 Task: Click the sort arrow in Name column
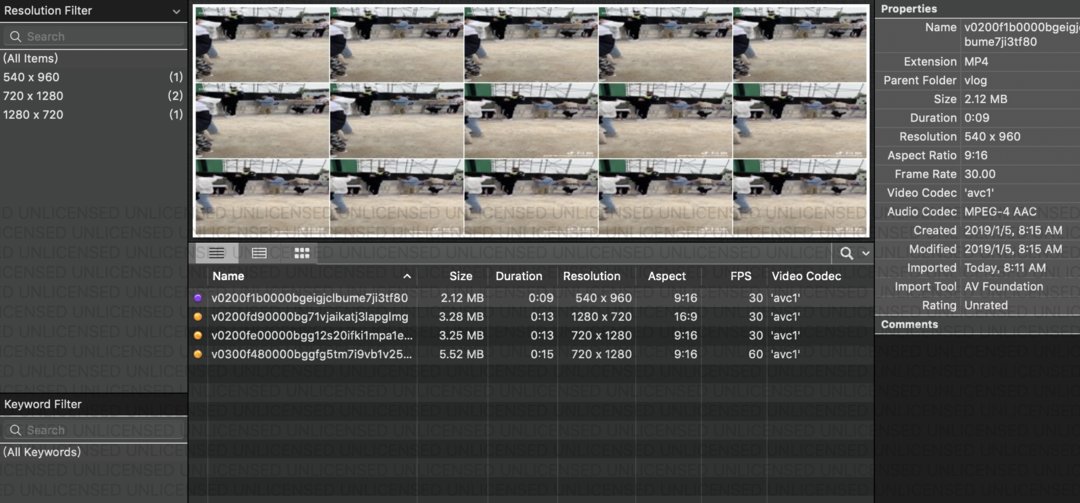tap(407, 276)
